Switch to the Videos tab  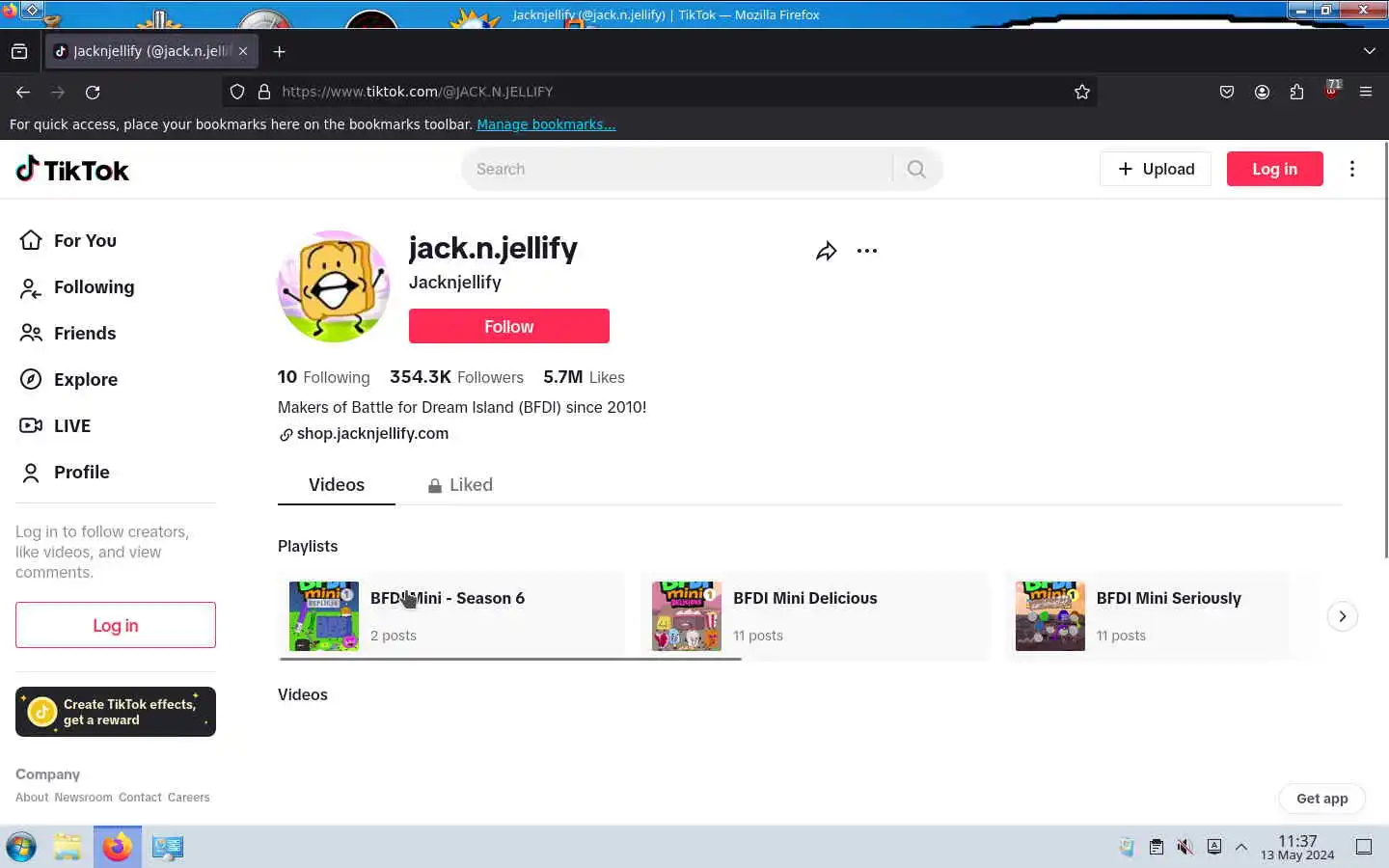click(337, 485)
